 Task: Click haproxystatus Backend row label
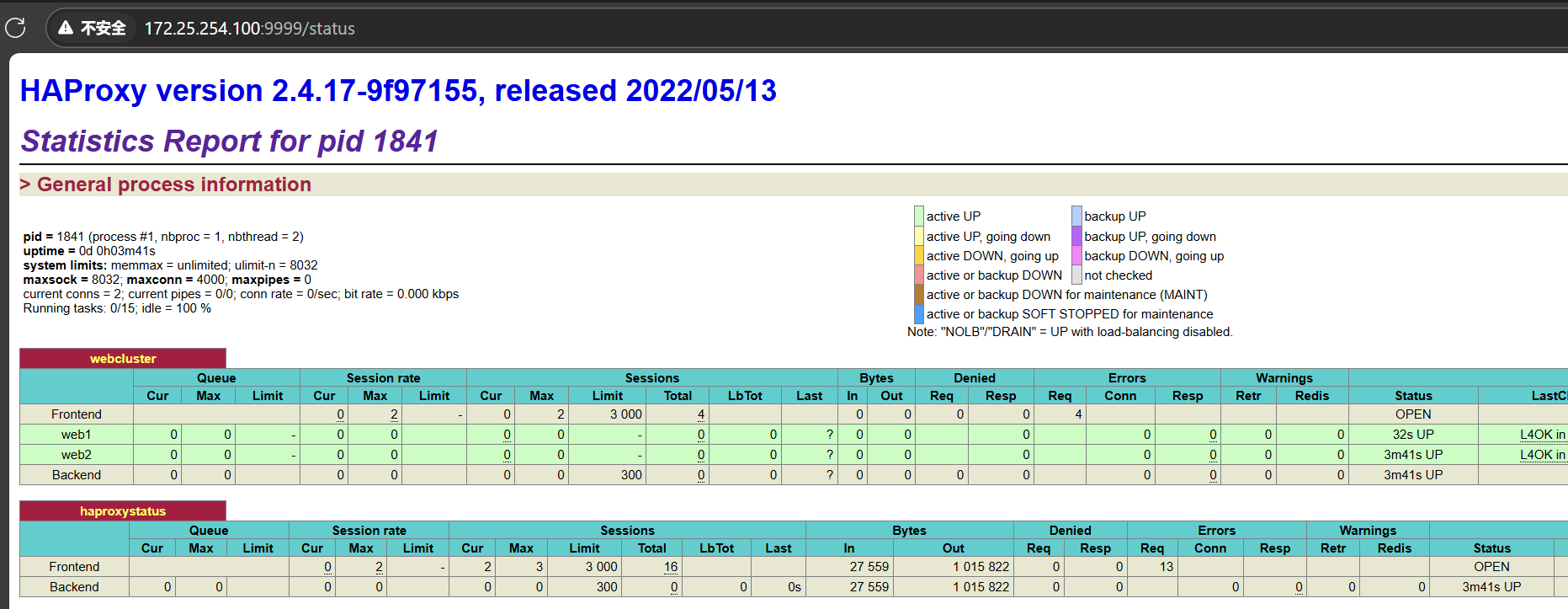point(74,587)
